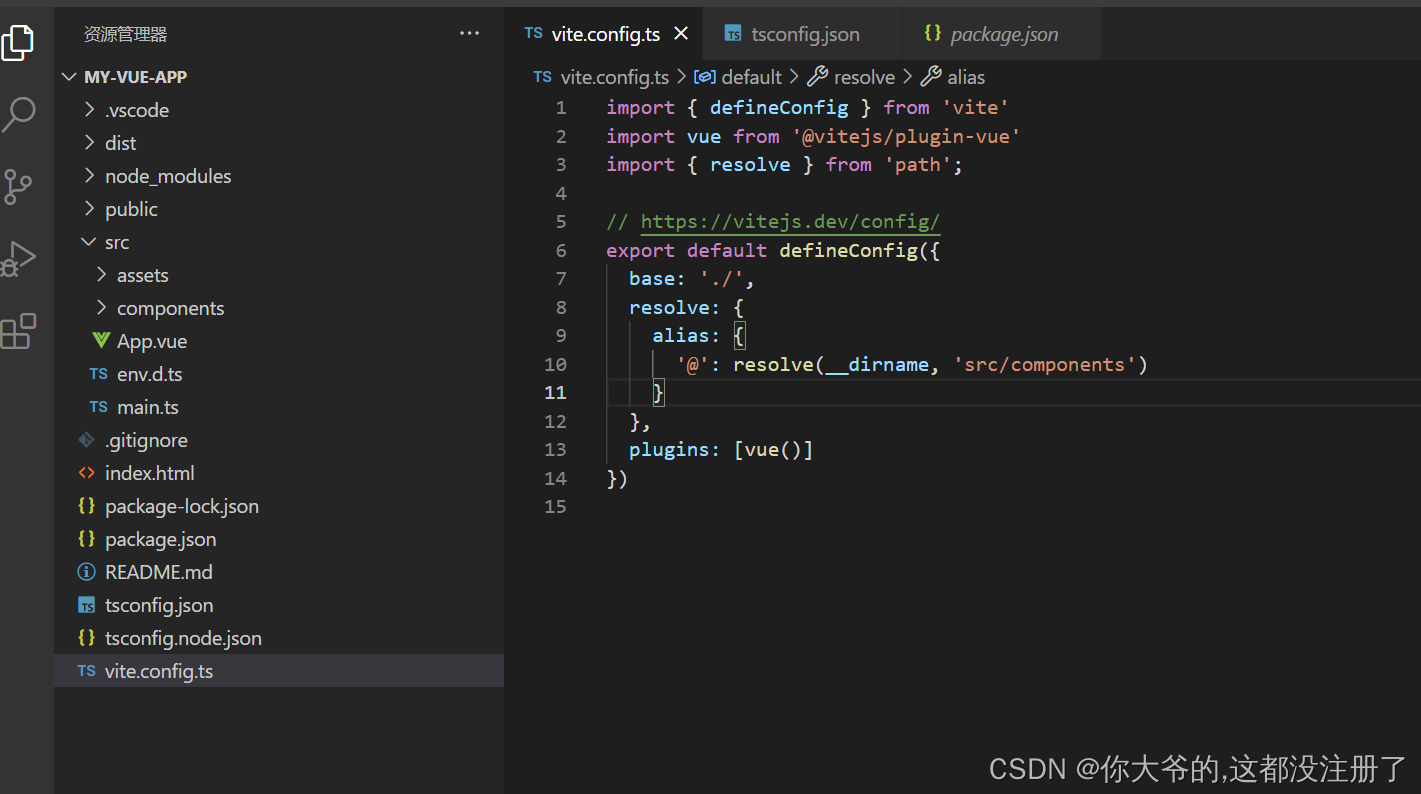Open main.ts from the file tree
Screen dimensions: 1421x794
coord(148,407)
